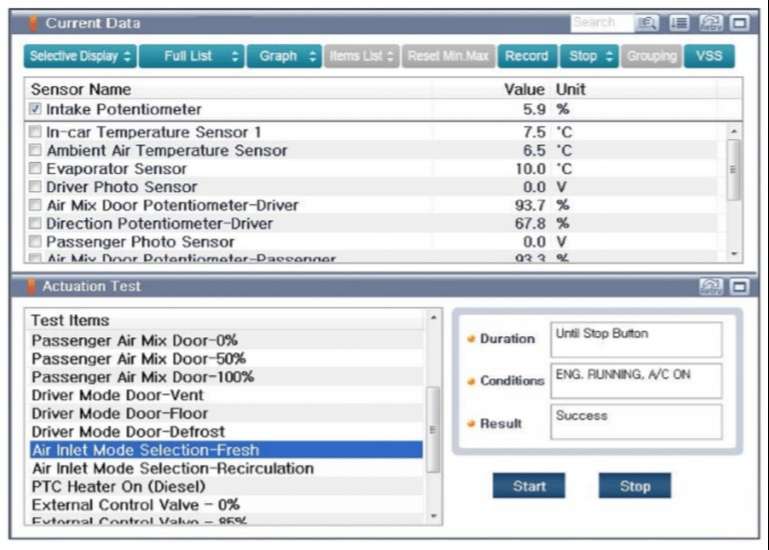Click the Record button
The height and width of the screenshot is (550, 769).
[x=527, y=56]
